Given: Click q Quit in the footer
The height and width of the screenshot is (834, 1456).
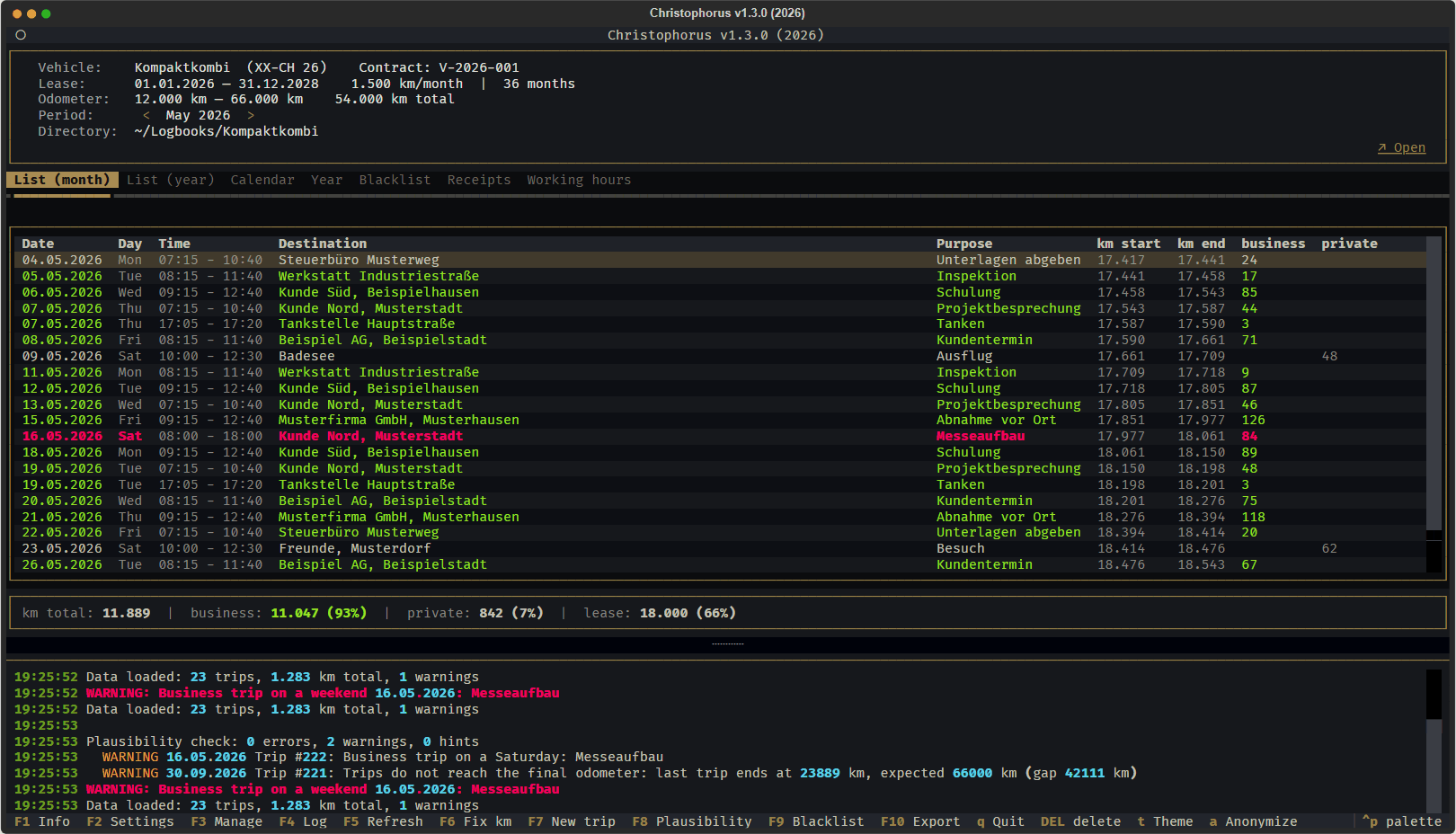Looking at the screenshot, I should click(1001, 821).
